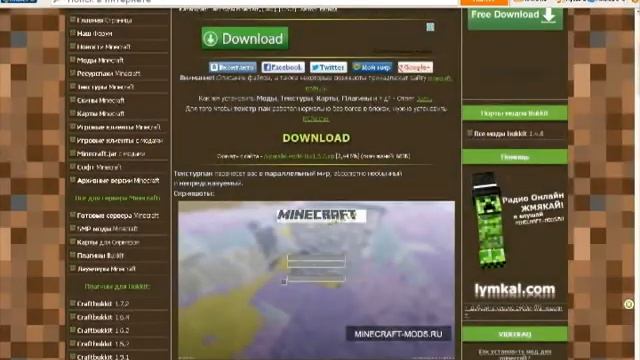Share the page on VKontakte

click(x=233, y=67)
